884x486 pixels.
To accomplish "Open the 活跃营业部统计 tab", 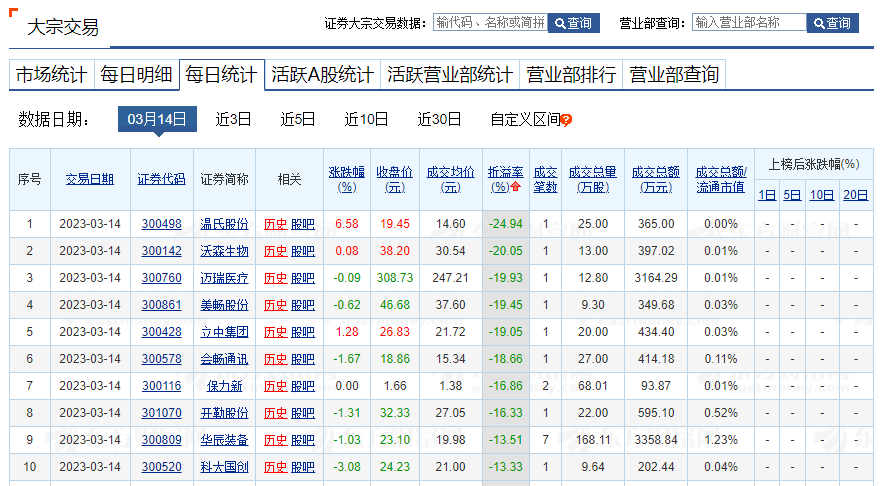I will tap(449, 75).
